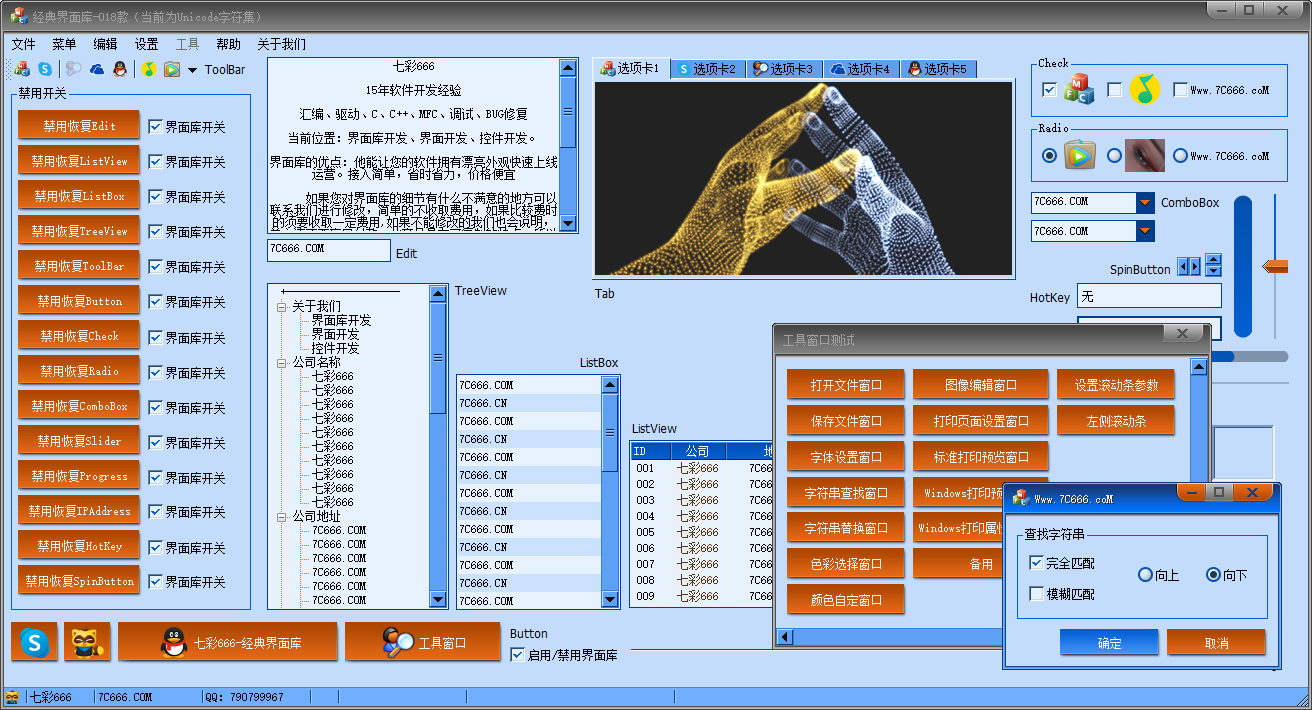1312x710 pixels.
Task: Open the first 7C666.COM combo box dropdown
Action: pos(1145,203)
